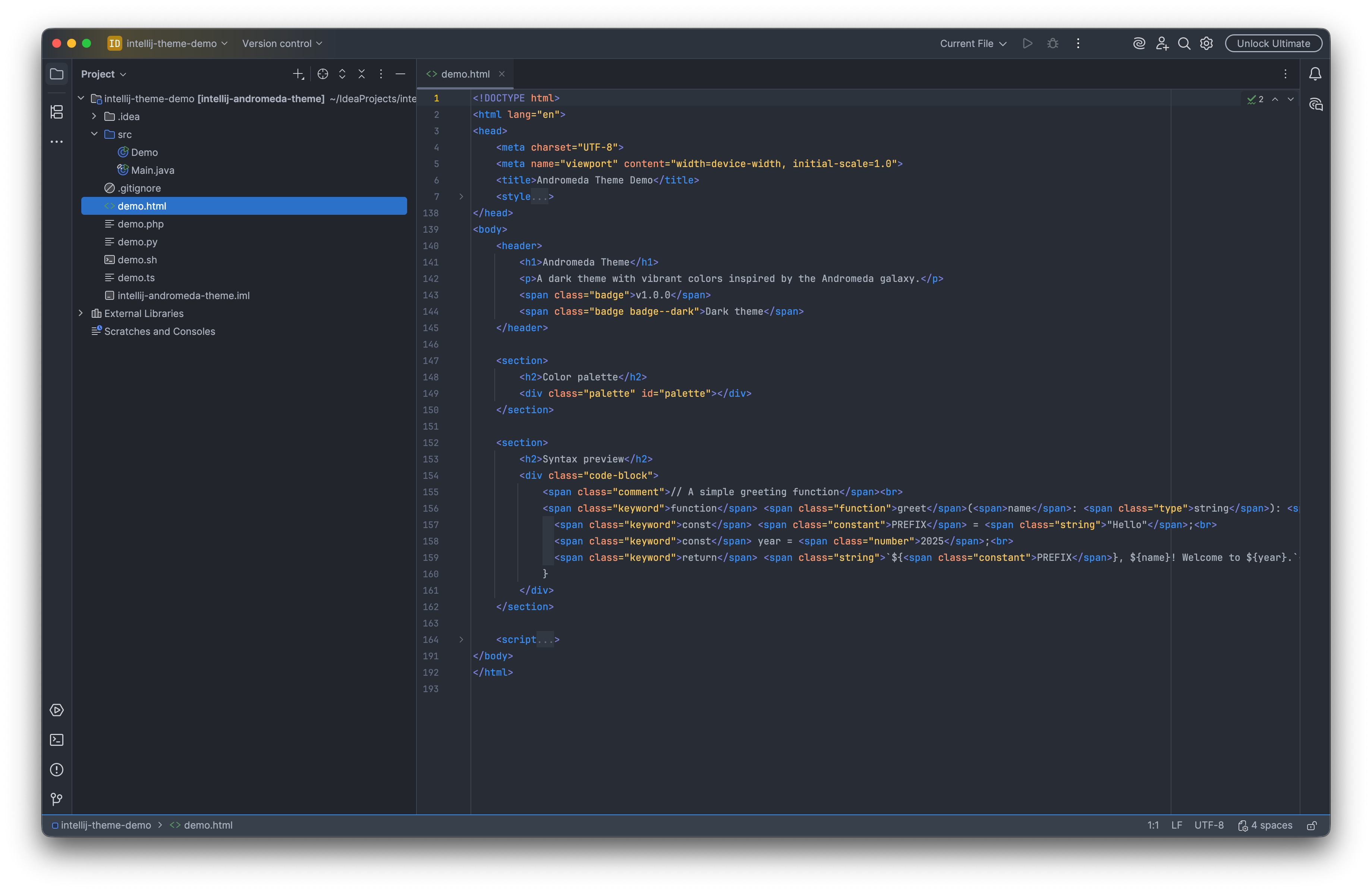Viewport: 1372px width, 892px height.
Task: Select opened file with the target icon
Action: click(323, 74)
